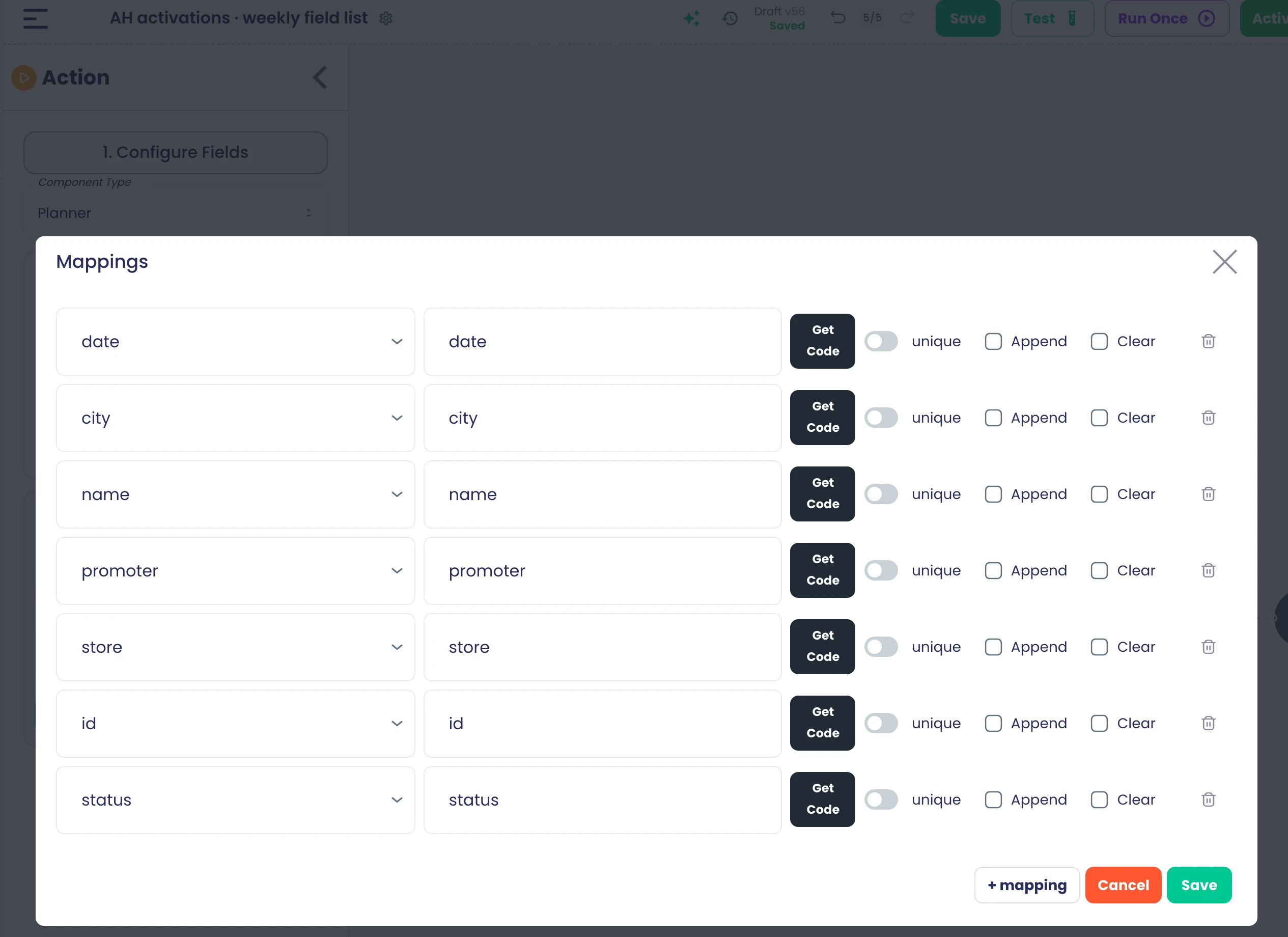The height and width of the screenshot is (937, 1288).
Task: Click Get Code for id row
Action: (822, 723)
